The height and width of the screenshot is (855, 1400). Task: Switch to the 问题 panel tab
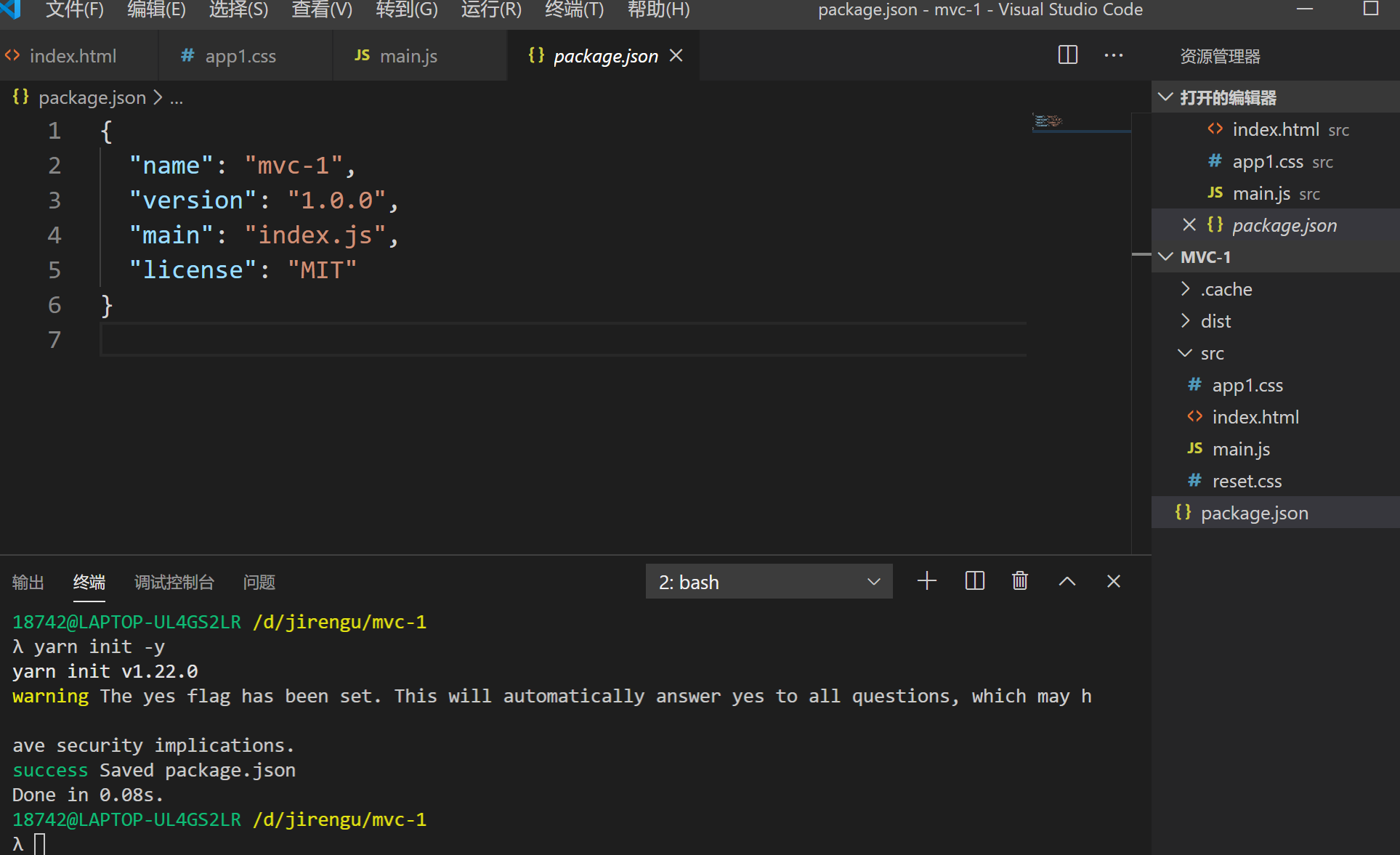point(259,582)
